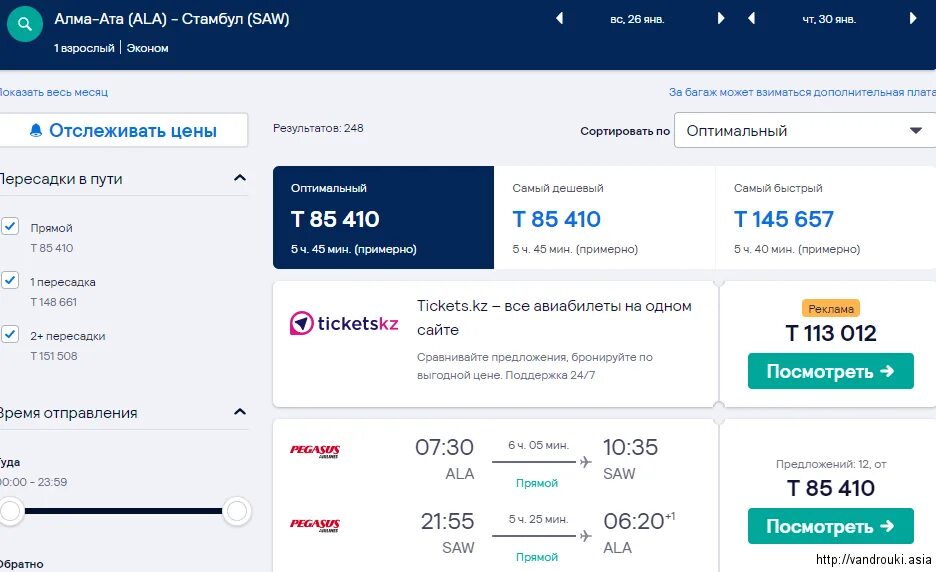Click the ticketskz logo
The width and height of the screenshot is (936, 572).
[x=344, y=323]
